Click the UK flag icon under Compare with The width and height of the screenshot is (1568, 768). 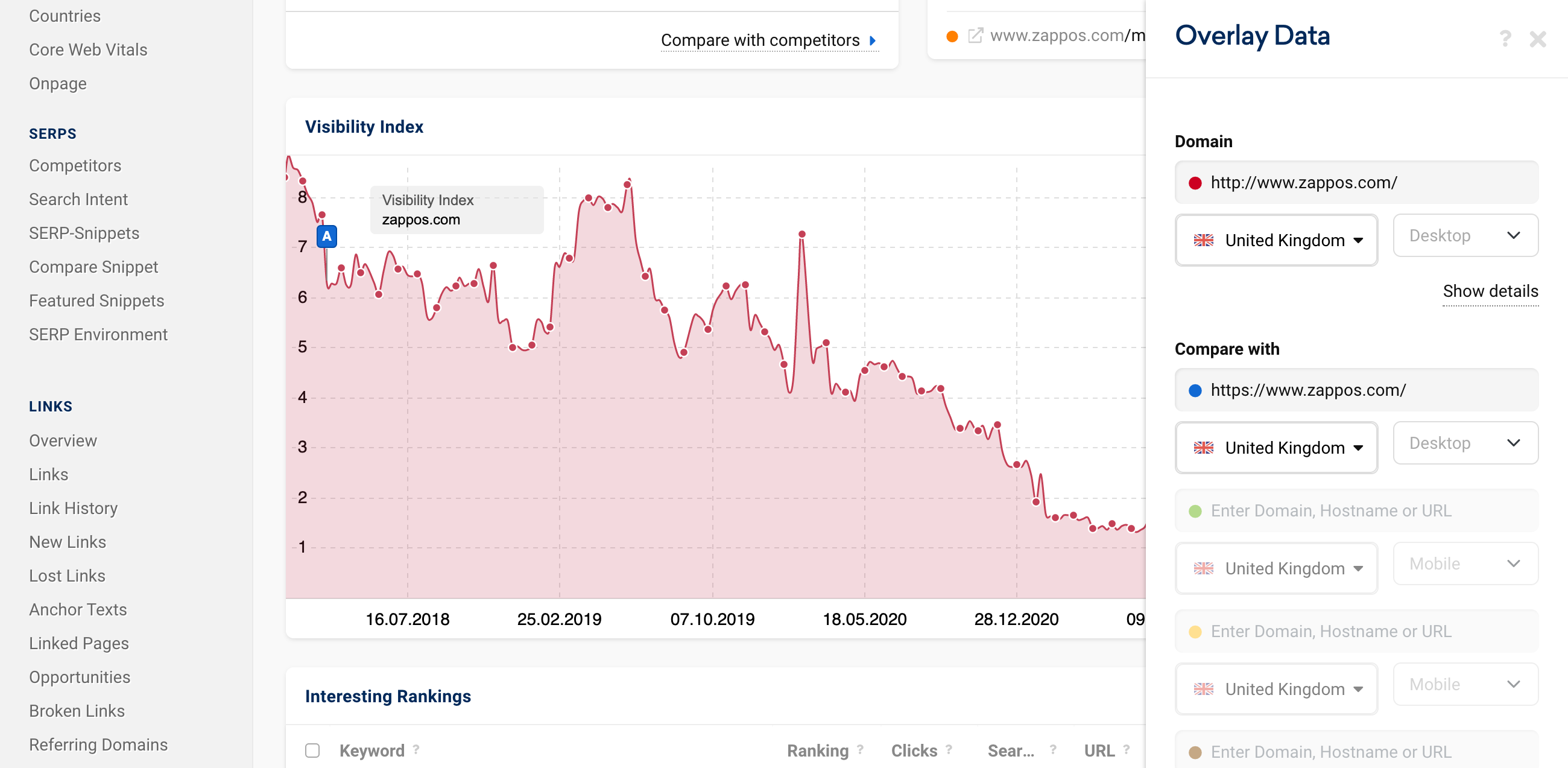tap(1203, 448)
